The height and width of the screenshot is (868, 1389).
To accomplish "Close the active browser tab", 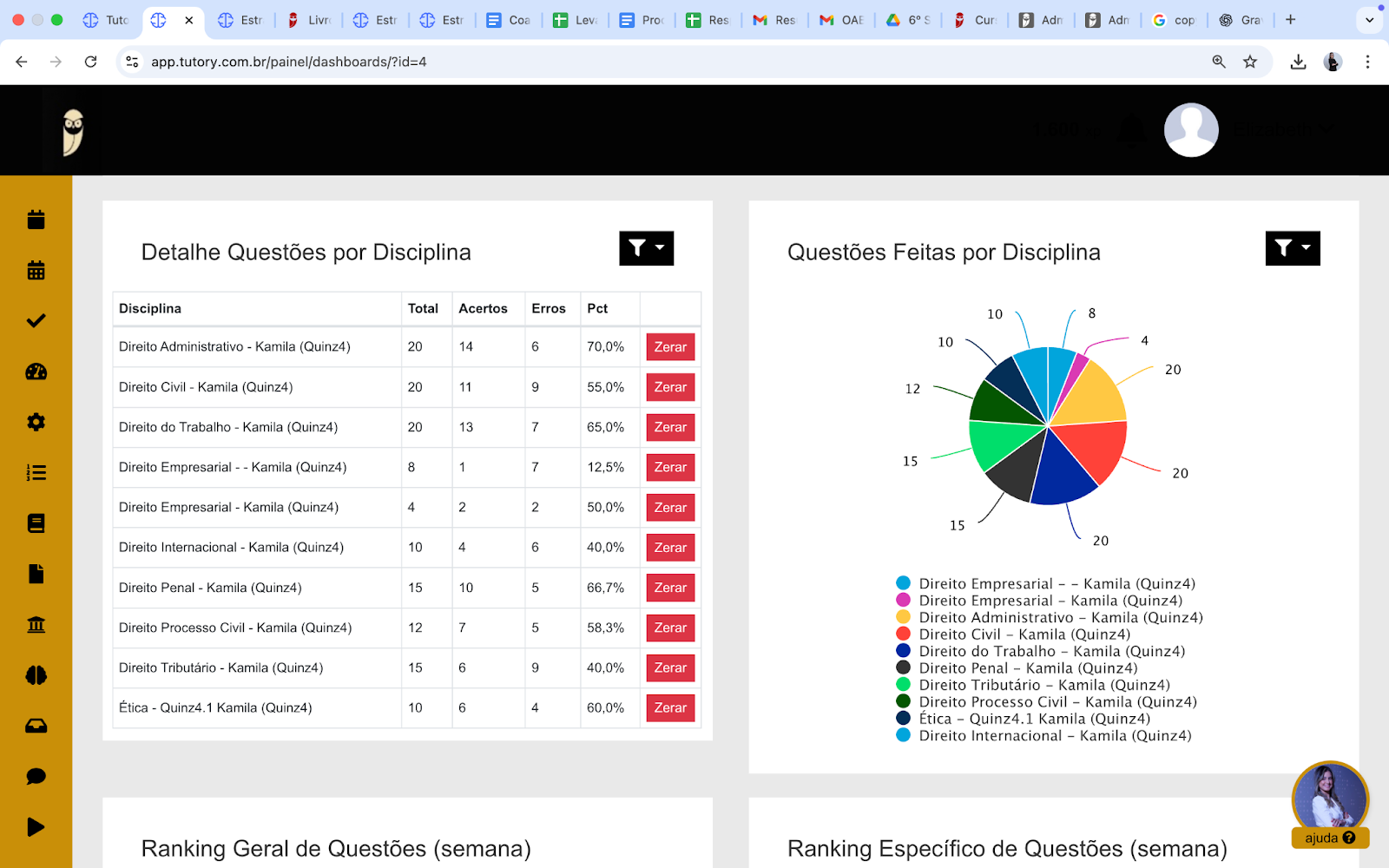I will [188, 20].
